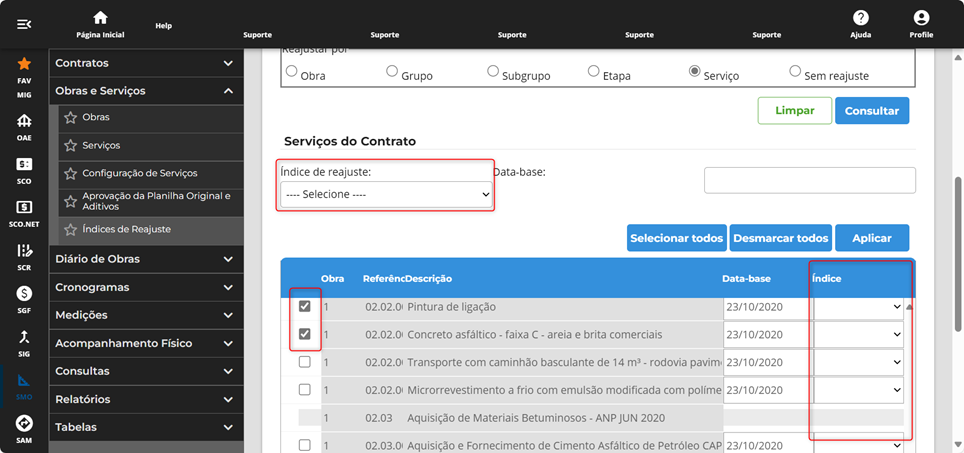Open Índice dropdown for Transporte com caminhão row
Screen dimensions: 964x453
[x=858, y=362]
